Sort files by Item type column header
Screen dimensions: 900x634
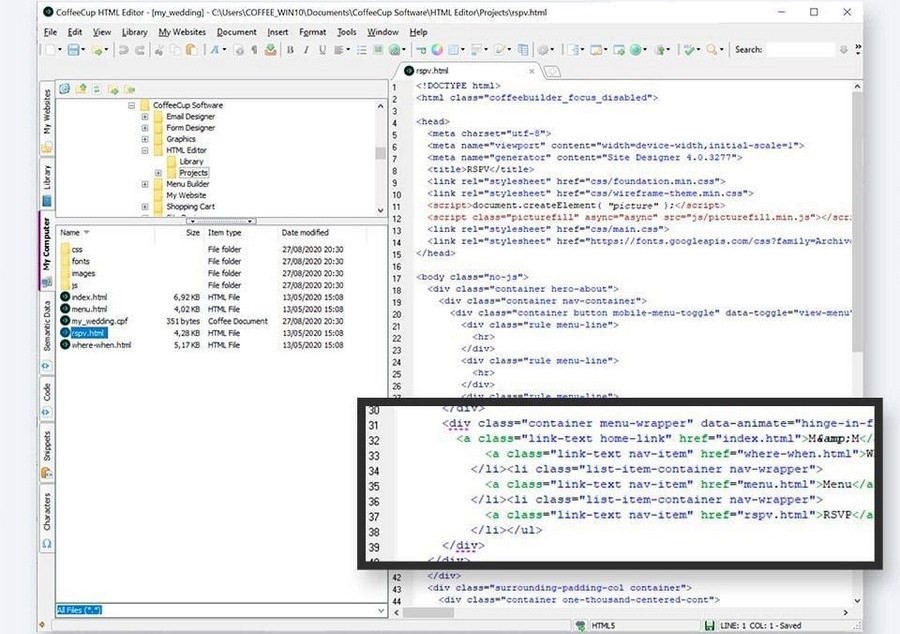point(240,232)
